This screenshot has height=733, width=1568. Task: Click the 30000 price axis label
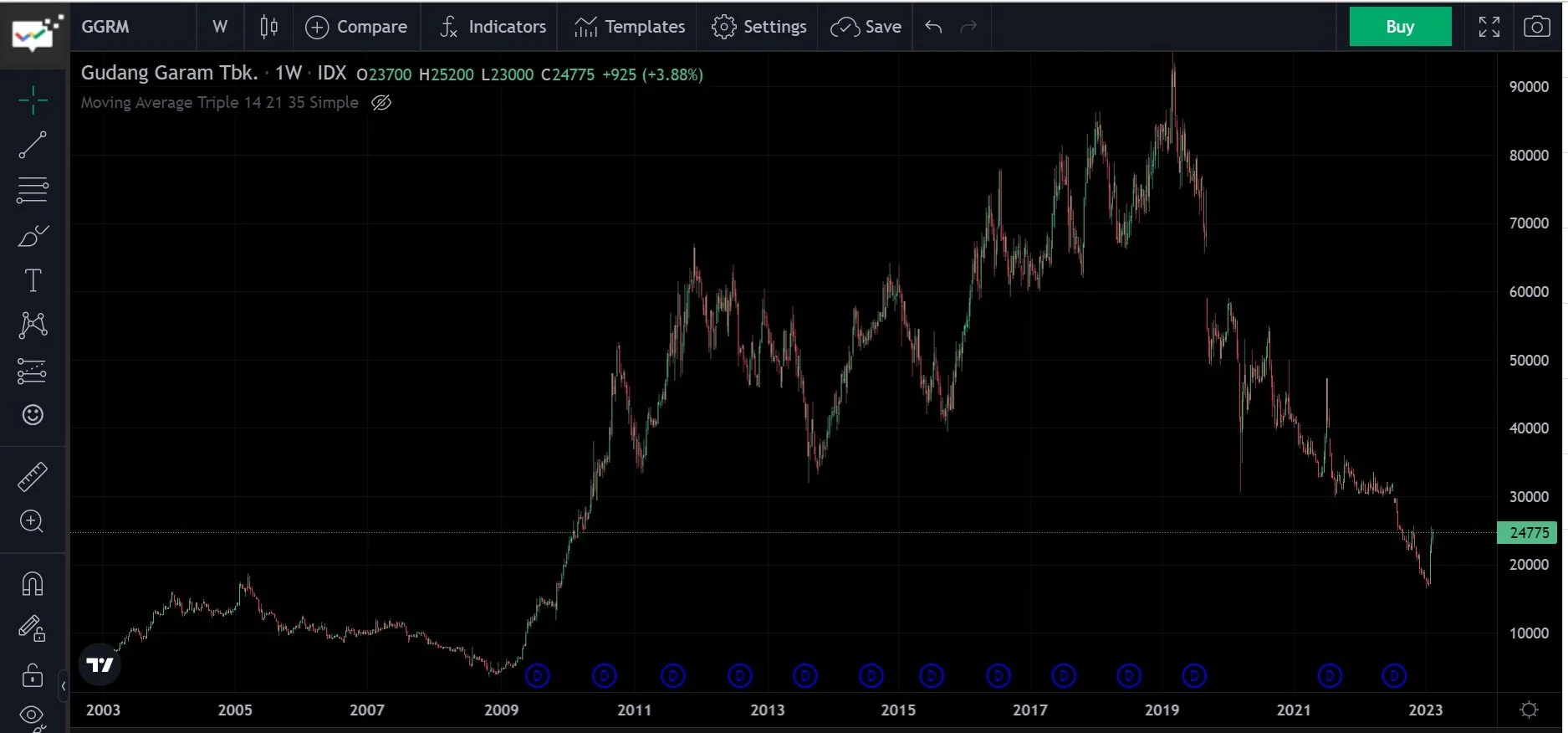(1529, 497)
